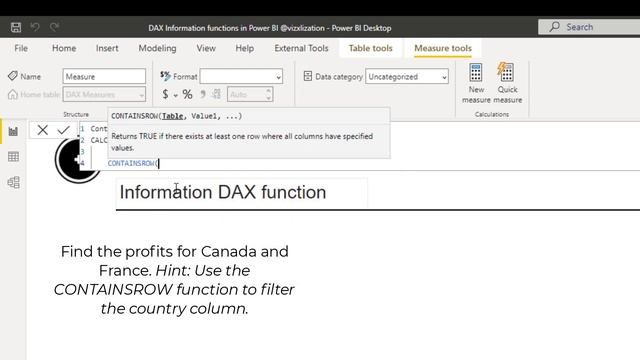Screen dimensions: 640x360
Task: Switch to the Insert ribbon tab
Action: [107, 48]
